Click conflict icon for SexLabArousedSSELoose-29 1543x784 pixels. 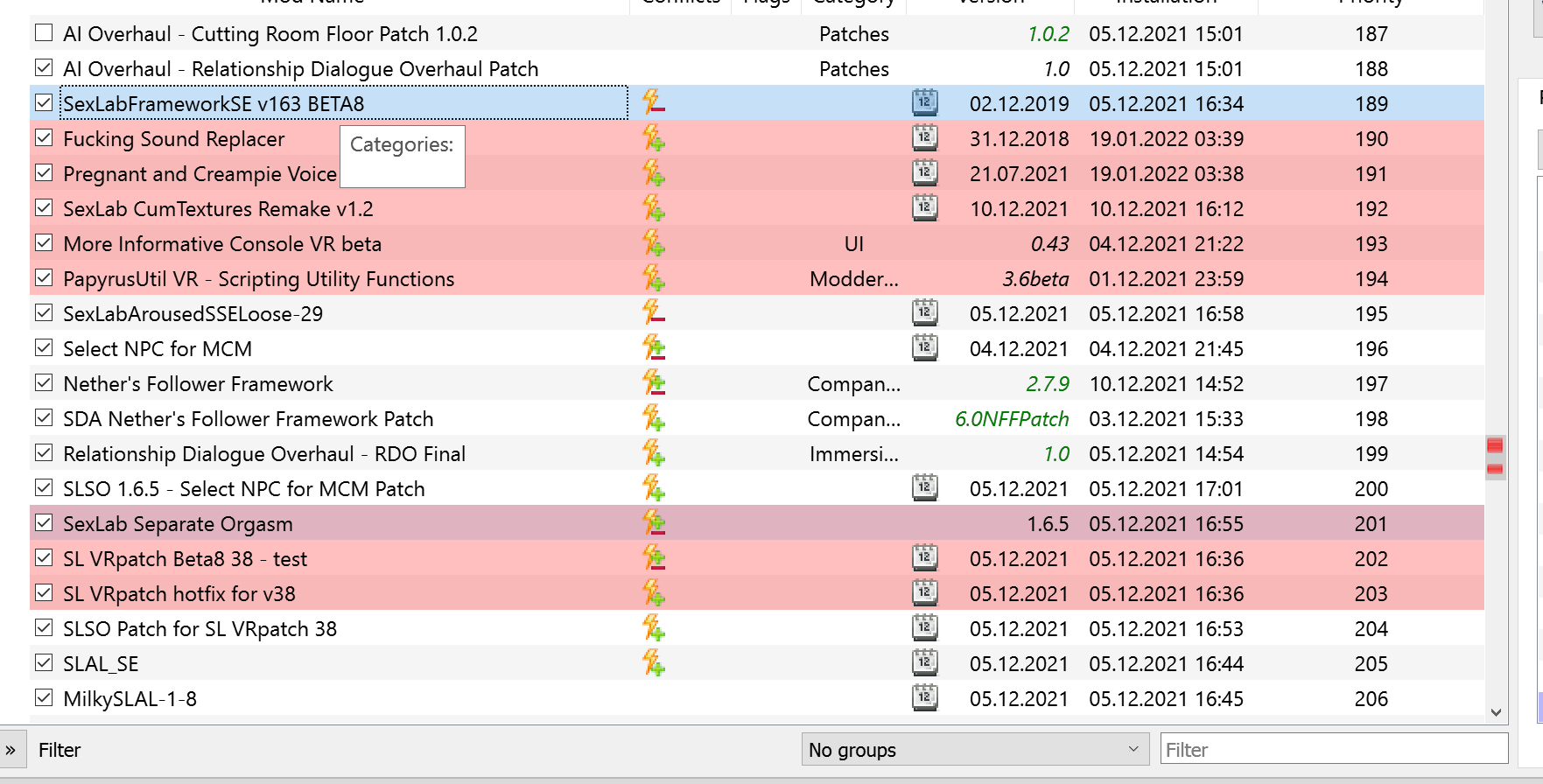(653, 313)
